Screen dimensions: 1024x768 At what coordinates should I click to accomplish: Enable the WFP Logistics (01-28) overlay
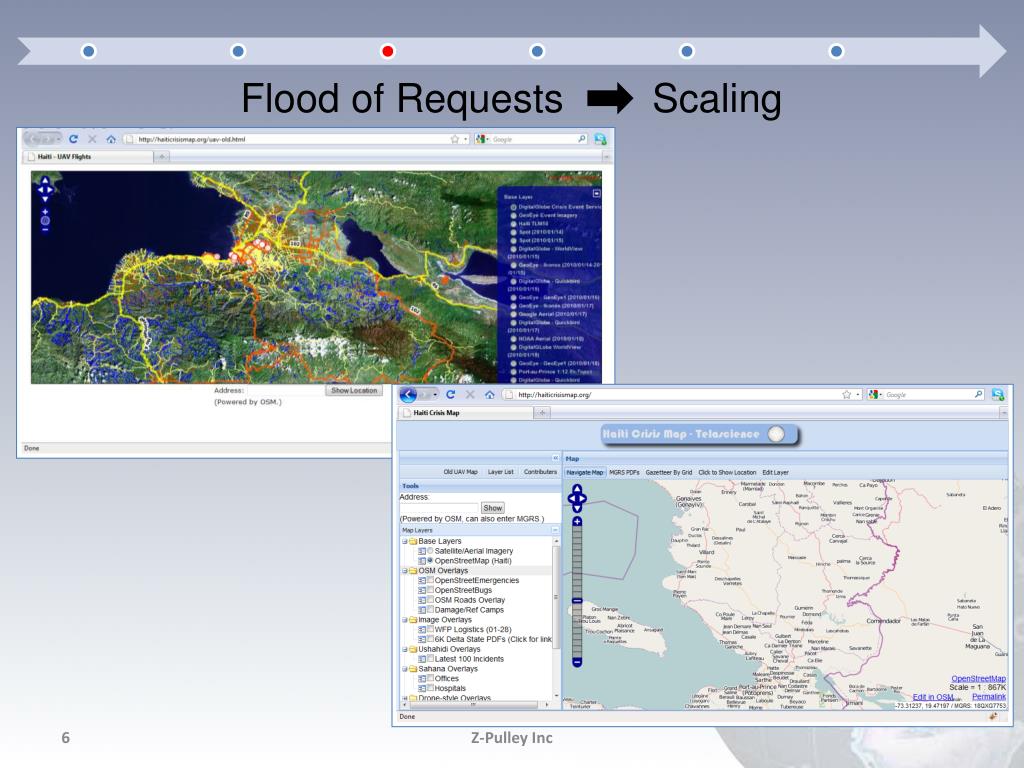pyautogui.click(x=430, y=629)
